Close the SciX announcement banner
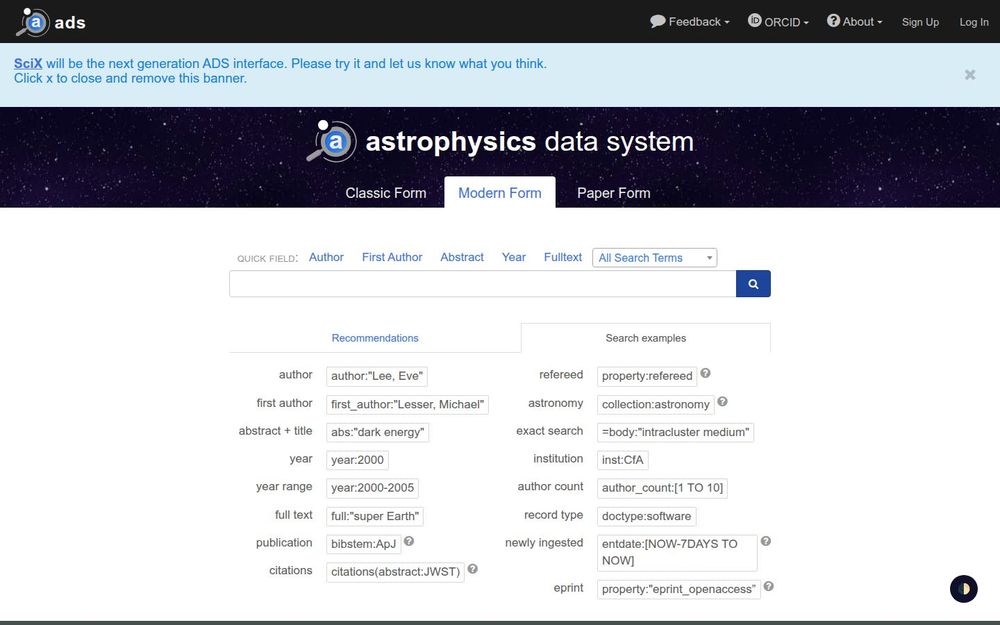 [970, 75]
